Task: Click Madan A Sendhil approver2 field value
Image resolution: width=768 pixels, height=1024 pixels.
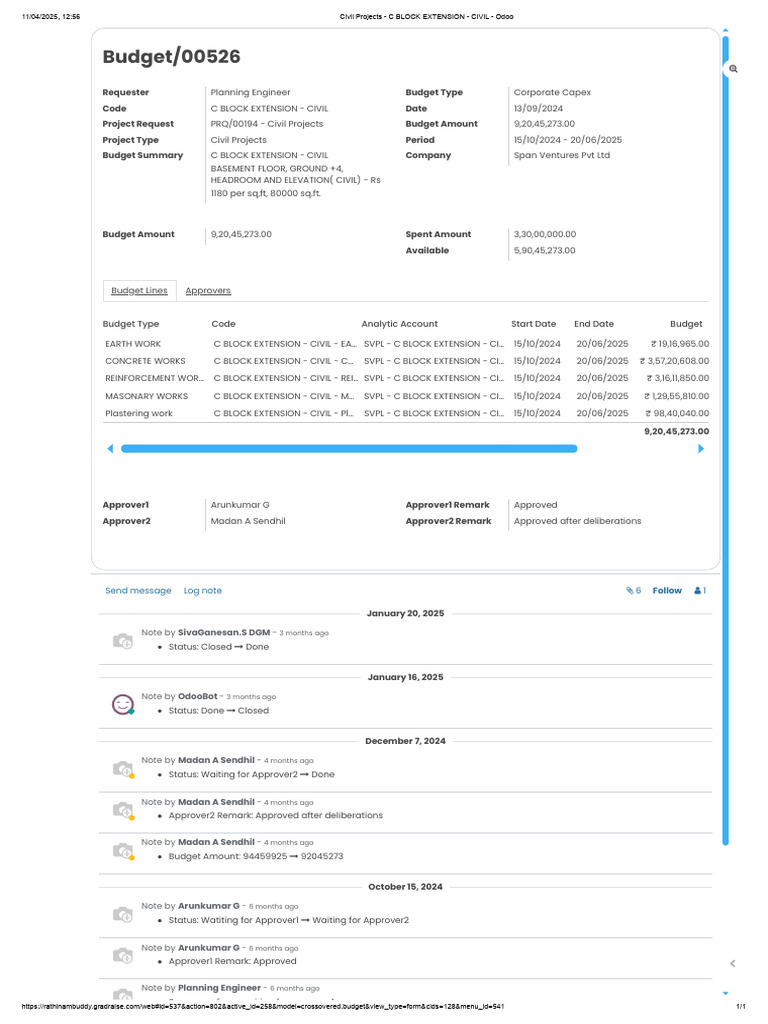Action: tap(248, 521)
